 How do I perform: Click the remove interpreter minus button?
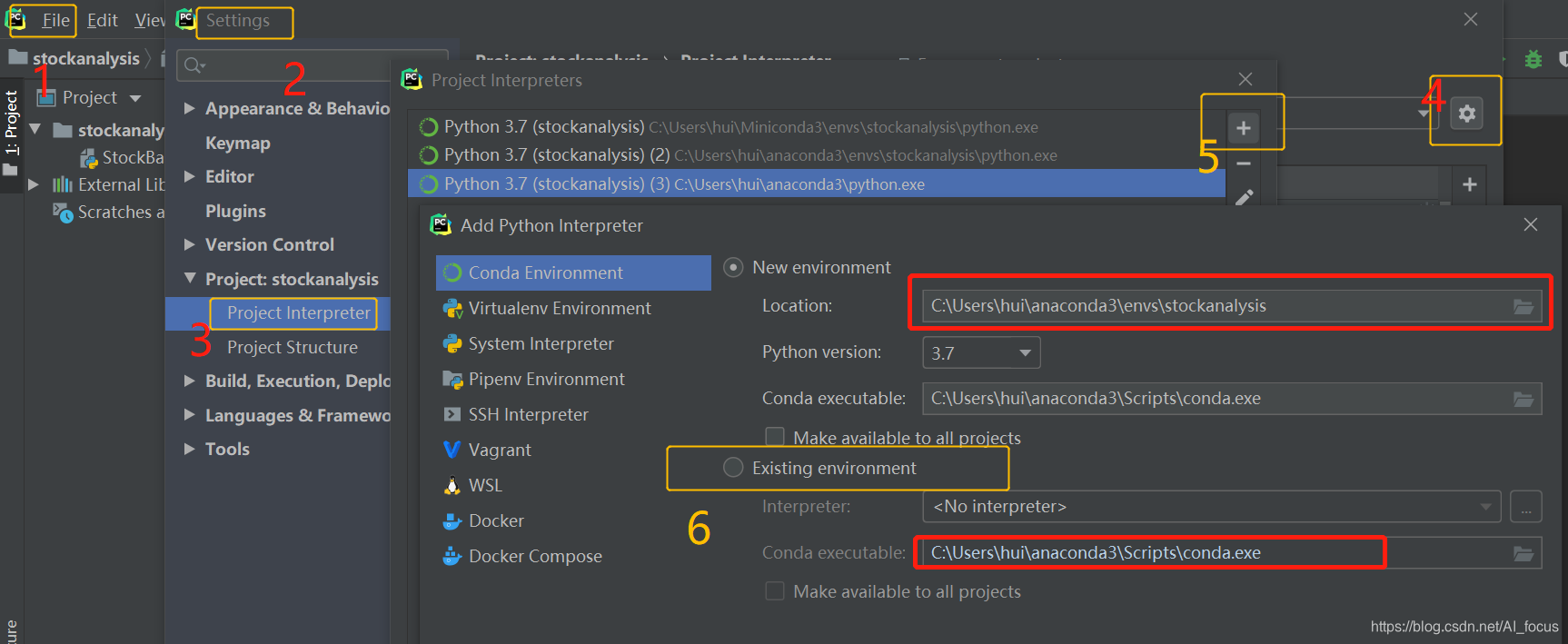pos(1244,163)
